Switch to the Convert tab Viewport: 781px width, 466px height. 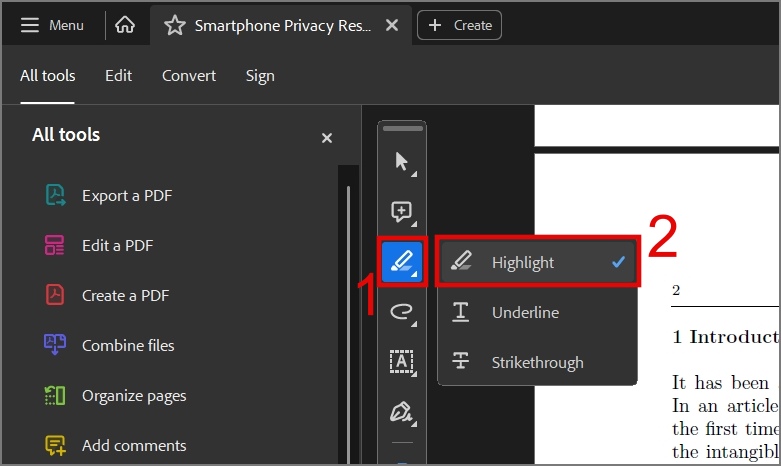pyautogui.click(x=189, y=76)
